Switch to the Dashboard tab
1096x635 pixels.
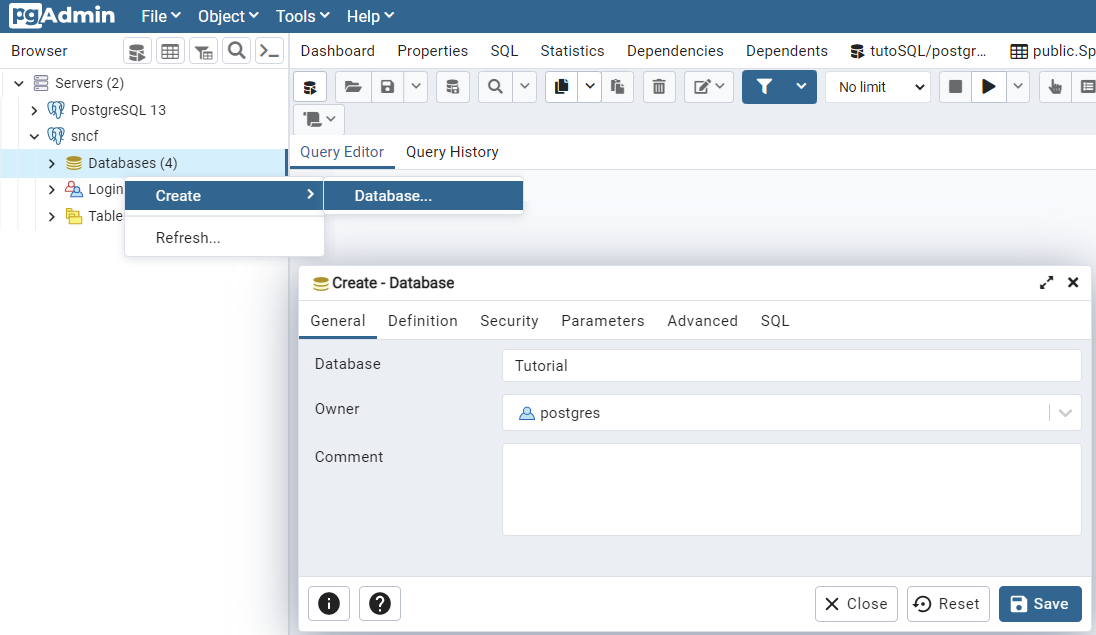[338, 51]
